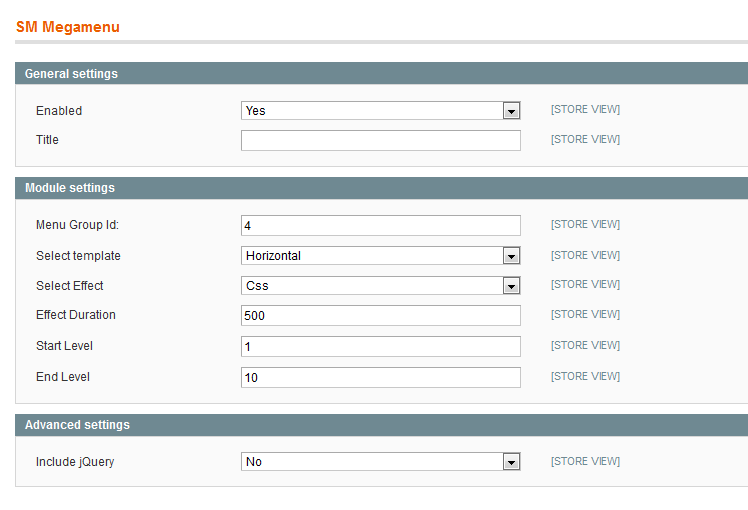The height and width of the screenshot is (510, 748).
Task: Click the End Level input field
Action: click(x=380, y=377)
